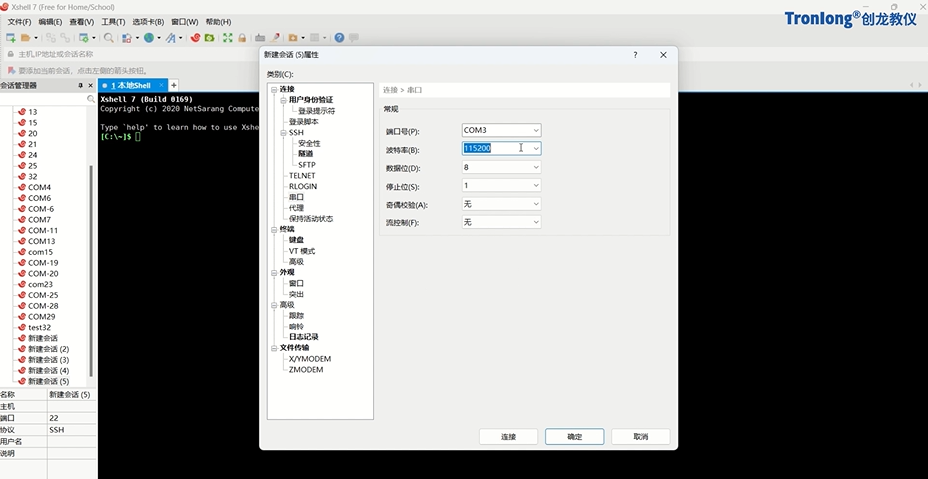Select 日志记录 in the category tree
The image size is (928, 479).
tap(304, 337)
